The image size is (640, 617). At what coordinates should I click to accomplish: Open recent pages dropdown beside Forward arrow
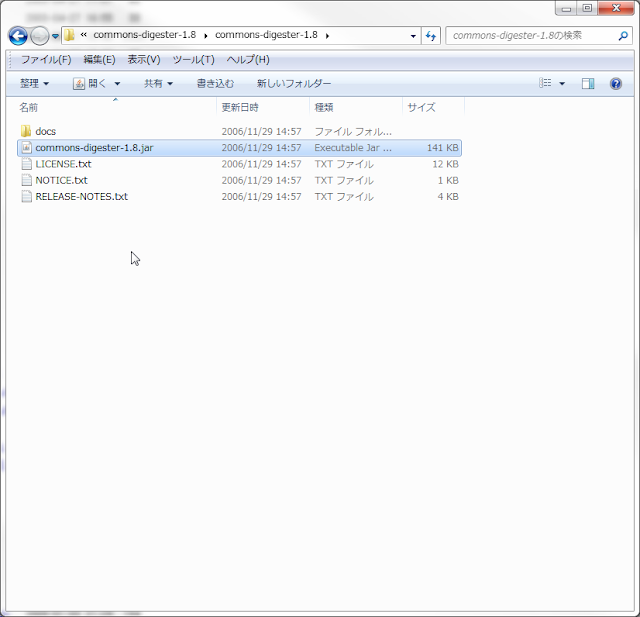point(55,36)
